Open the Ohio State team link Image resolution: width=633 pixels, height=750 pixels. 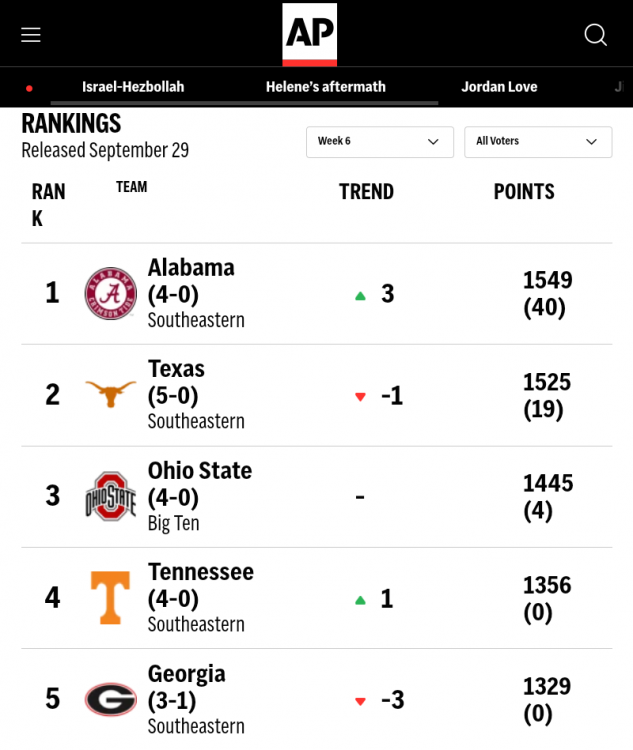[200, 471]
